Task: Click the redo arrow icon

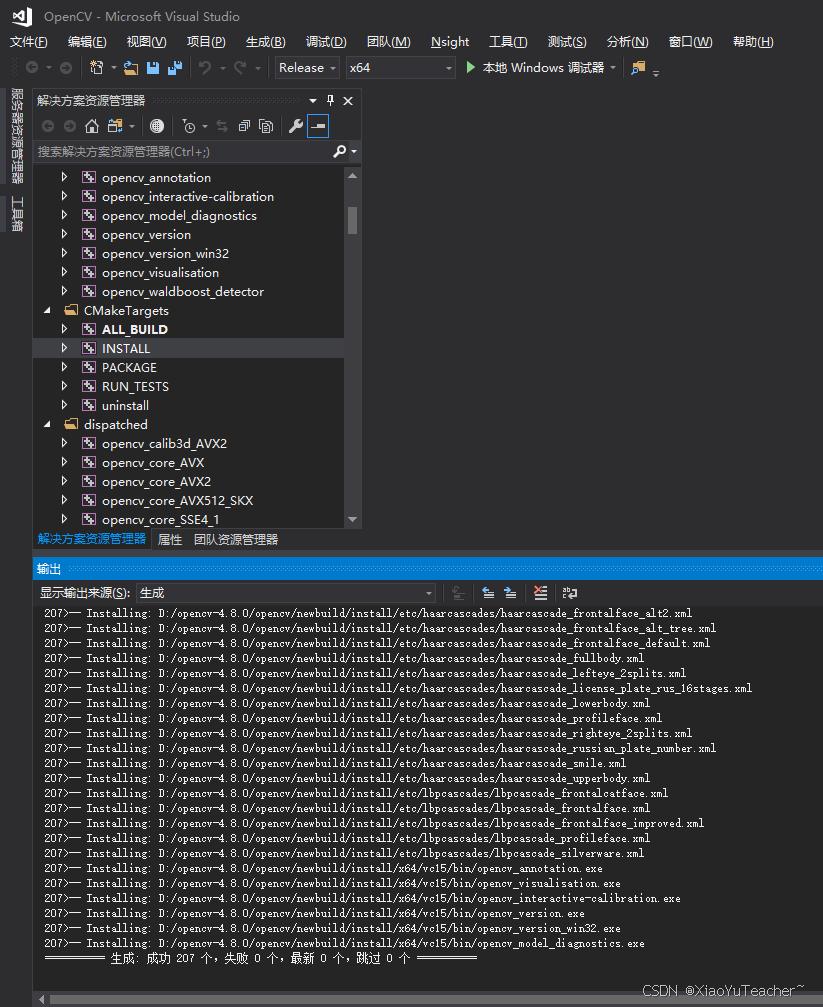Action: coord(240,67)
